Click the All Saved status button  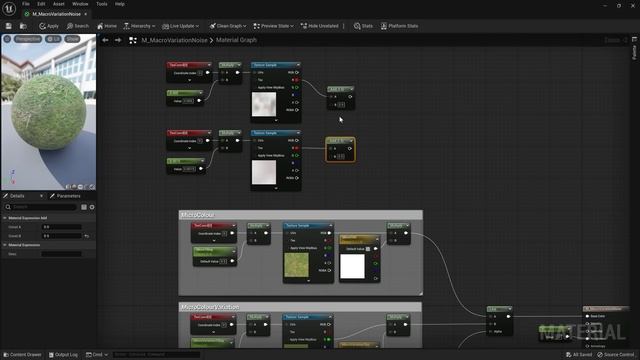pyautogui.click(x=579, y=355)
